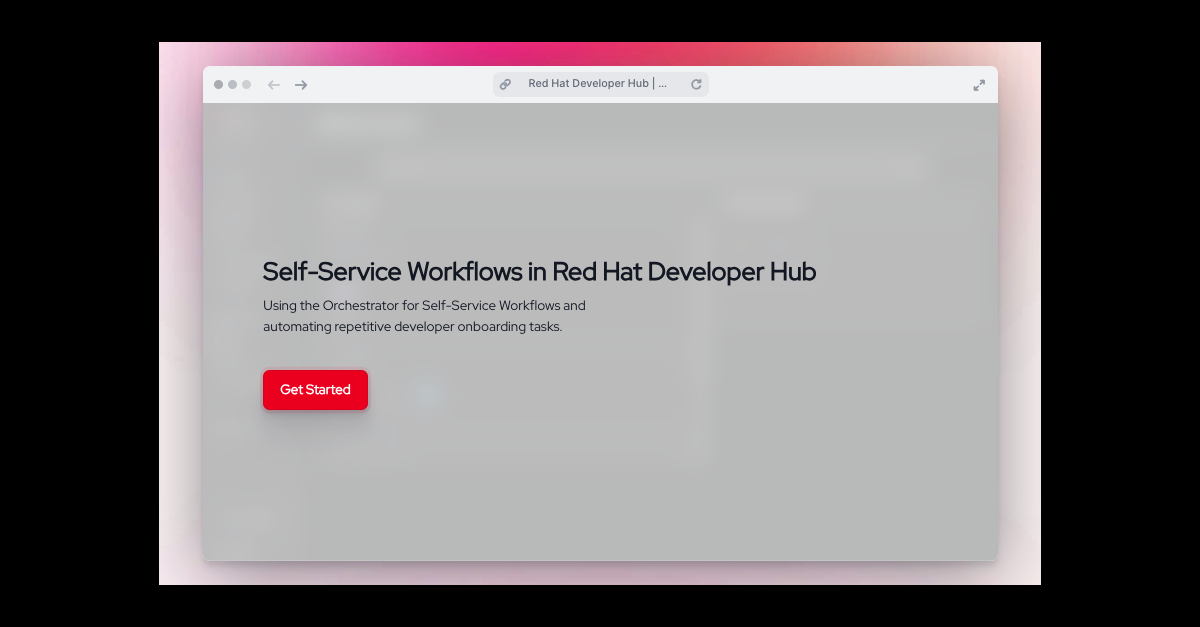1200x627 pixels.
Task: Click the pink gradient frame above the window
Action: 600,53
